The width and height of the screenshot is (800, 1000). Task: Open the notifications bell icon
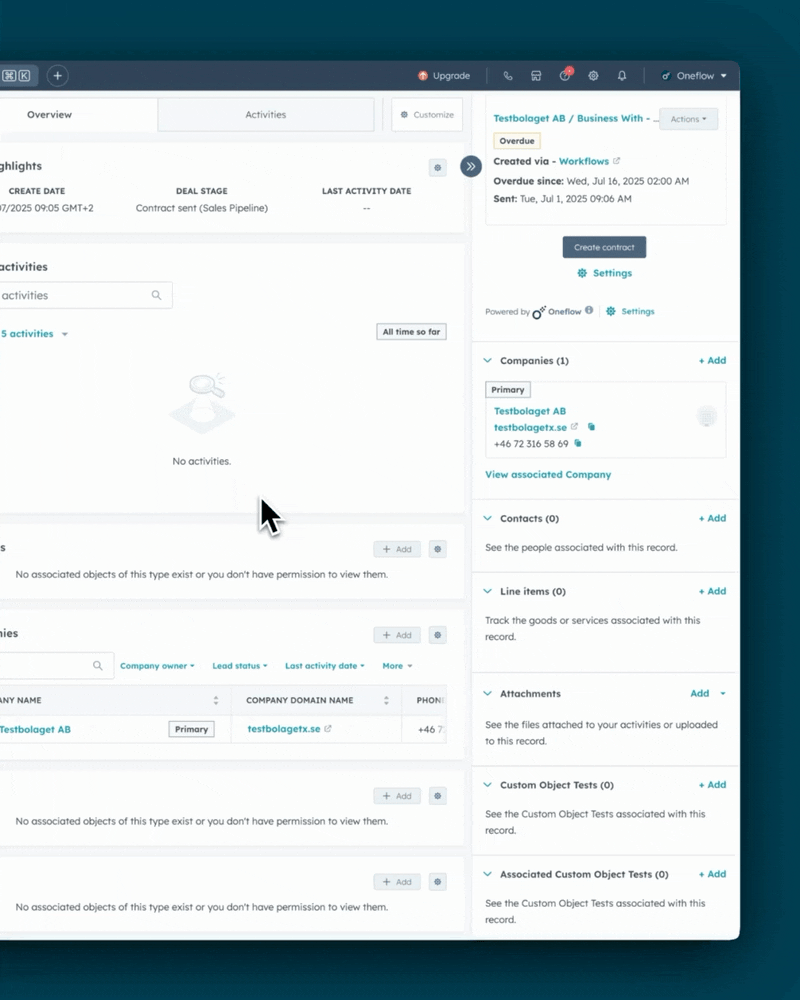(x=622, y=76)
